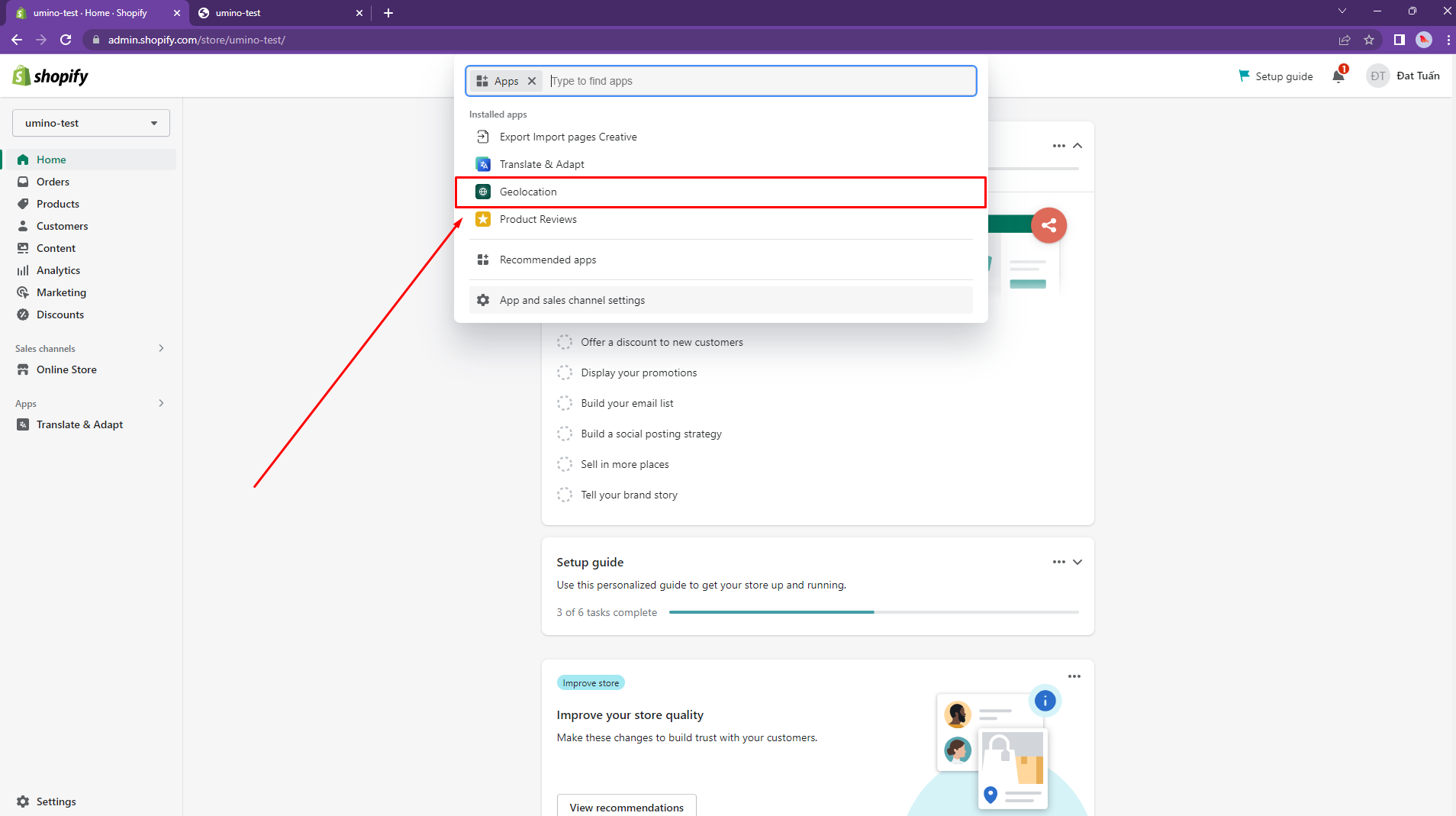Image resolution: width=1456 pixels, height=816 pixels.
Task: Open Customers page
Action: (63, 226)
